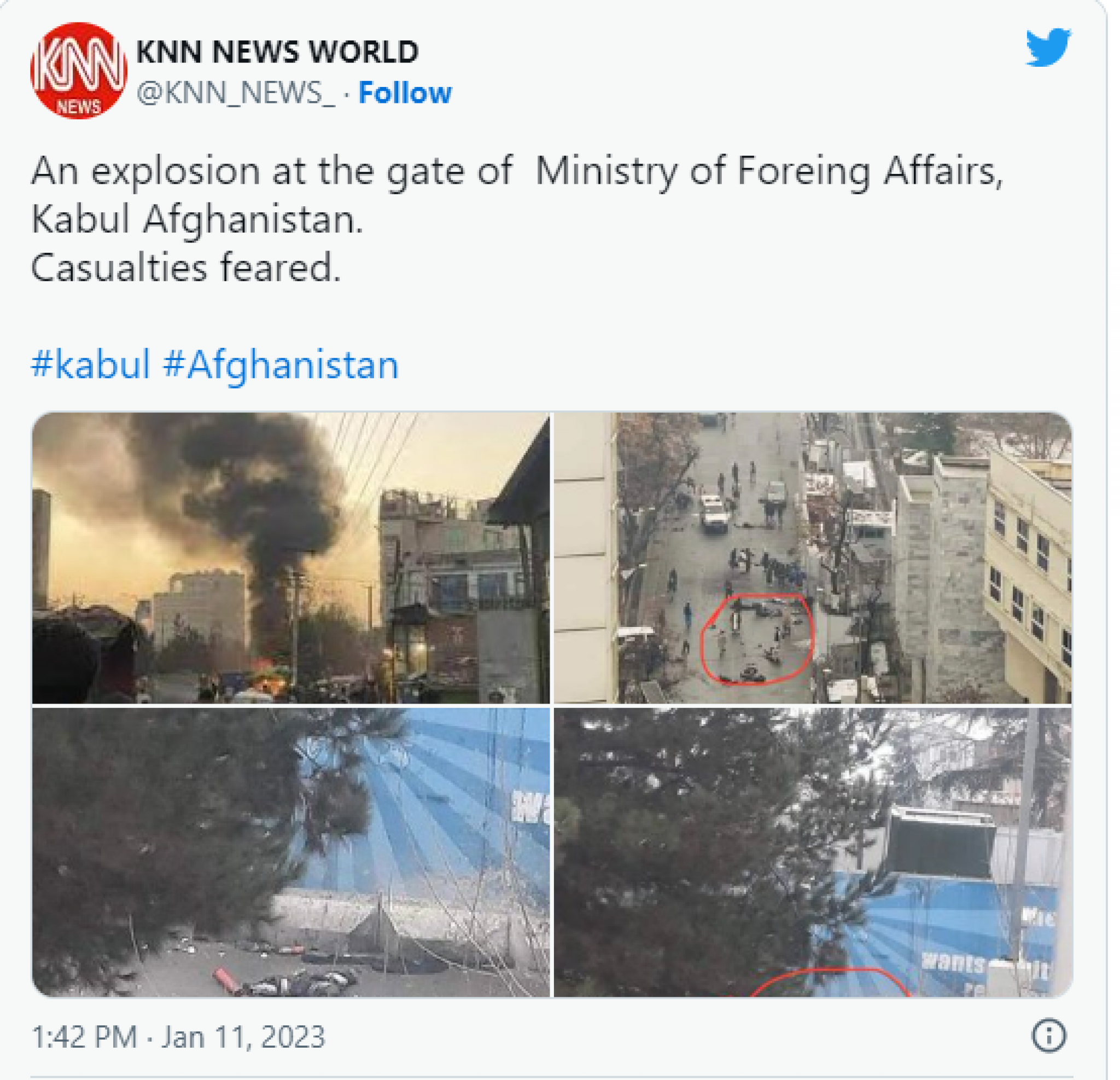This screenshot has width=1120, height=1080.
Task: Open the KNN NEWS WORLD display name
Action: click(x=277, y=51)
